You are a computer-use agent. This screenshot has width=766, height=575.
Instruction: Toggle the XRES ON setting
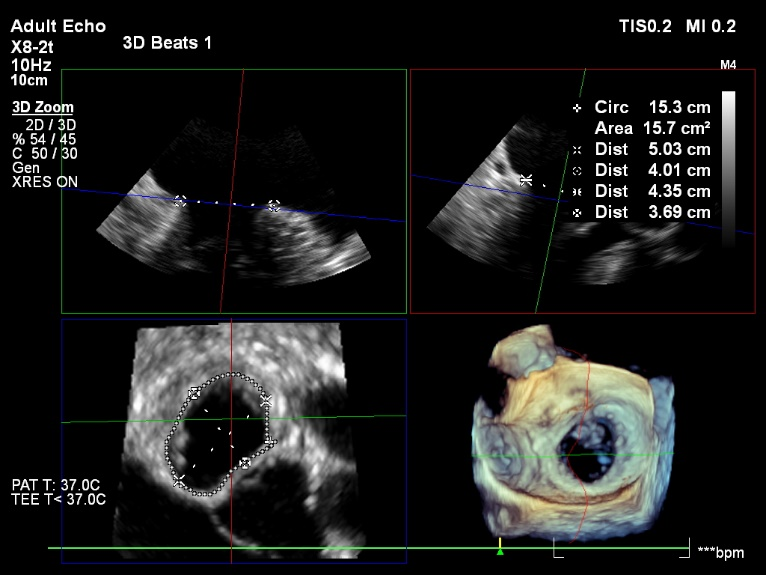pos(45,182)
